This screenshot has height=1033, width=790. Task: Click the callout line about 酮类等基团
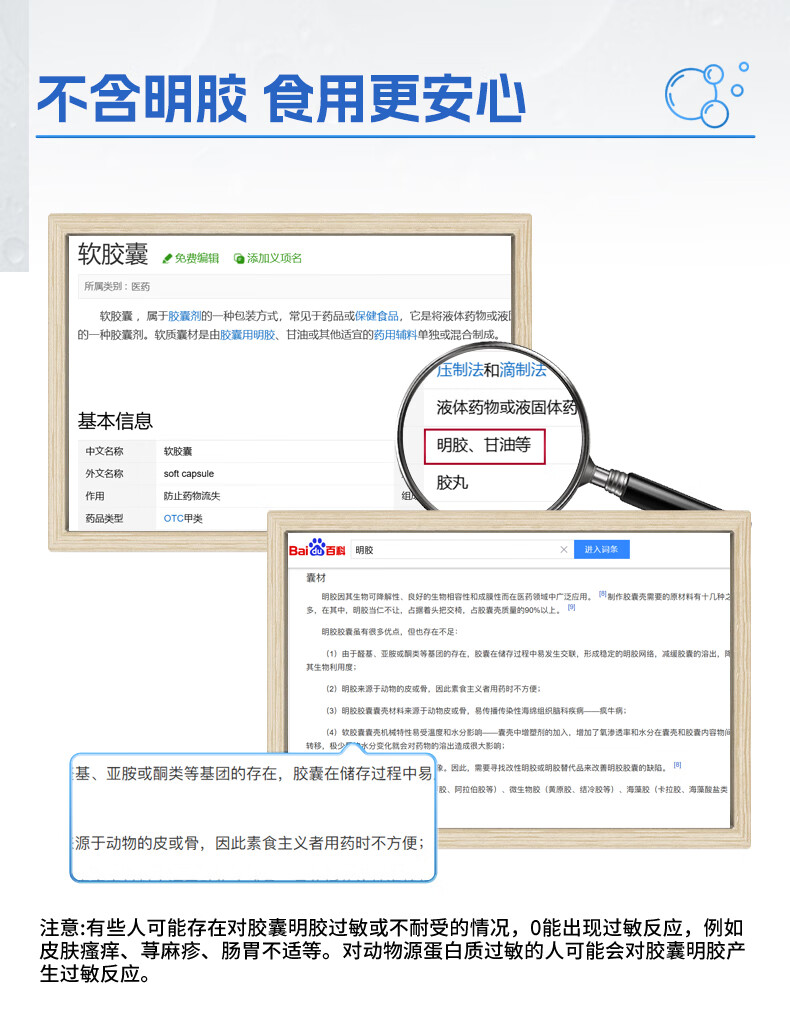click(253, 773)
